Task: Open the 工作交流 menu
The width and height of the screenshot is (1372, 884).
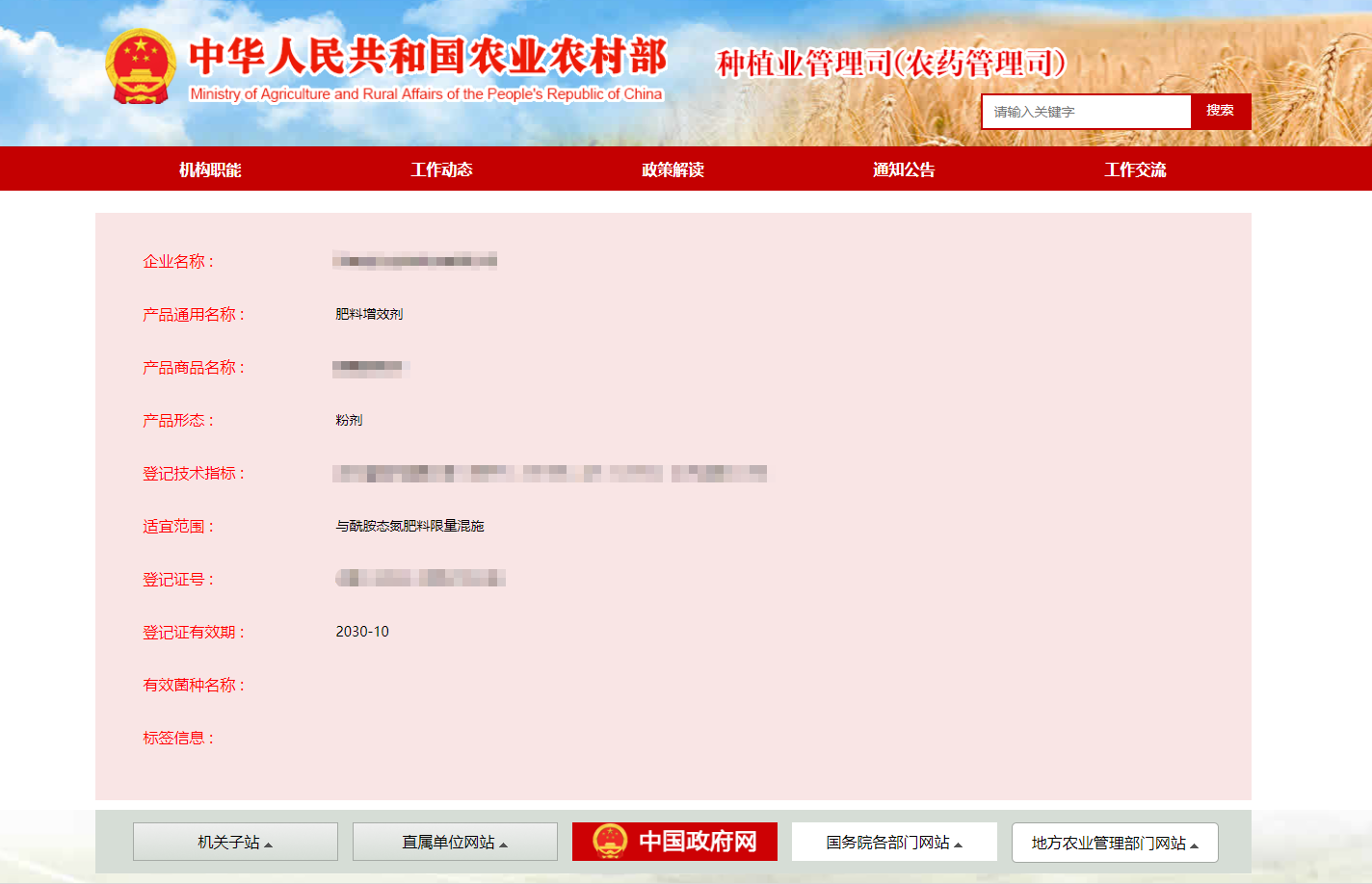Action: pyautogui.click(x=1135, y=169)
